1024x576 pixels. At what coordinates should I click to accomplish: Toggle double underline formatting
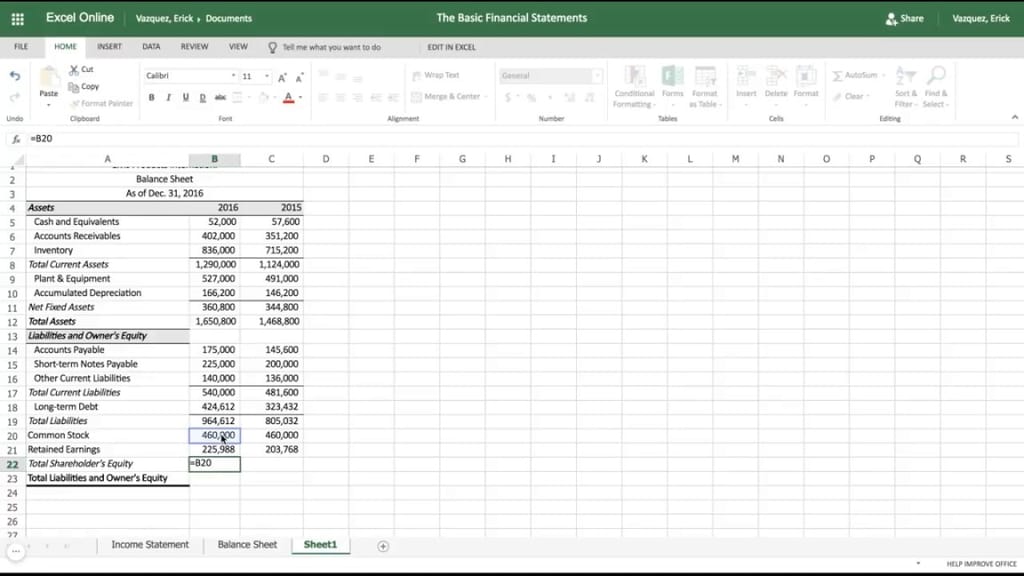click(202, 97)
